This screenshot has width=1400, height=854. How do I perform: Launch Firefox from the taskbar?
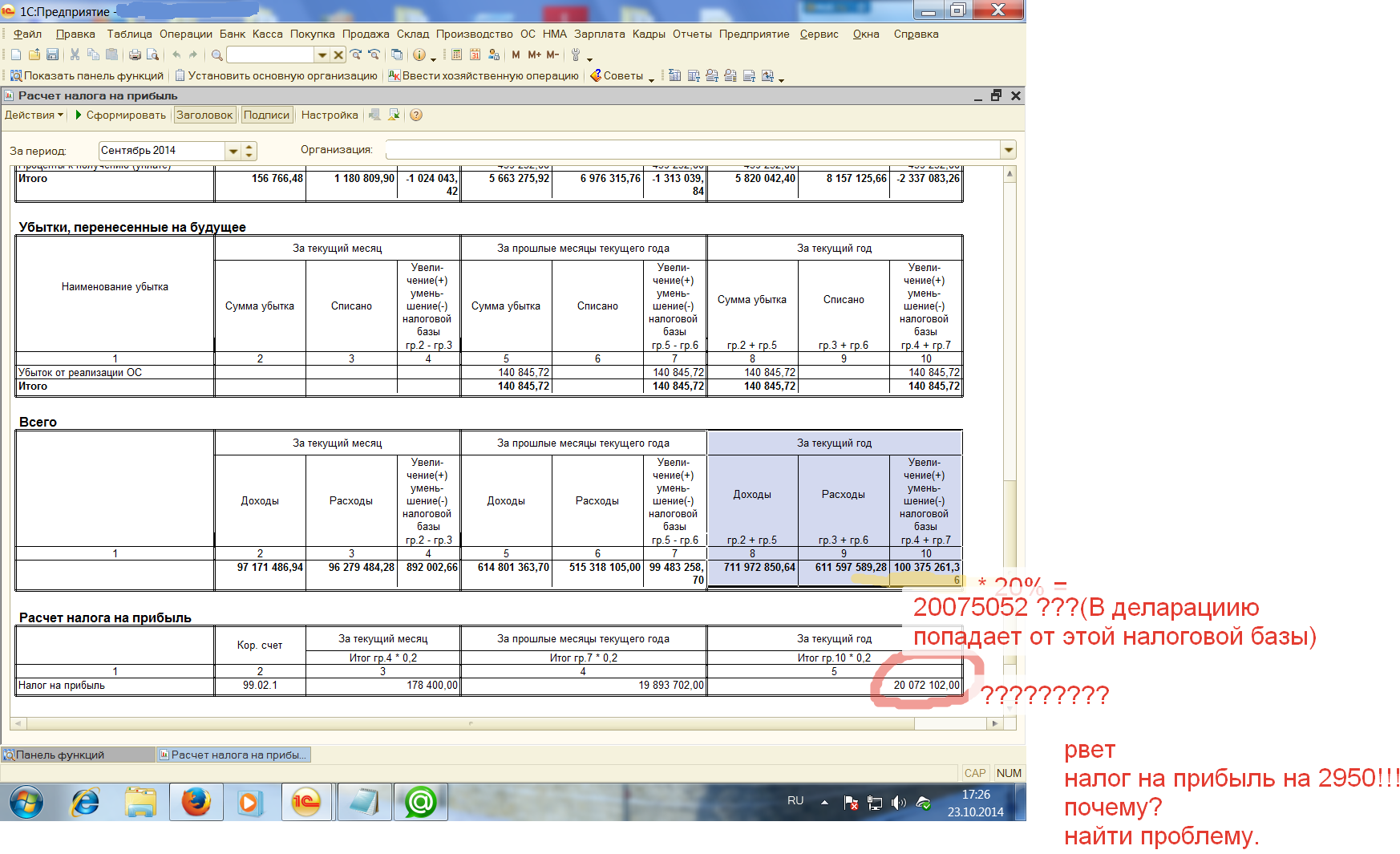pyautogui.click(x=196, y=801)
